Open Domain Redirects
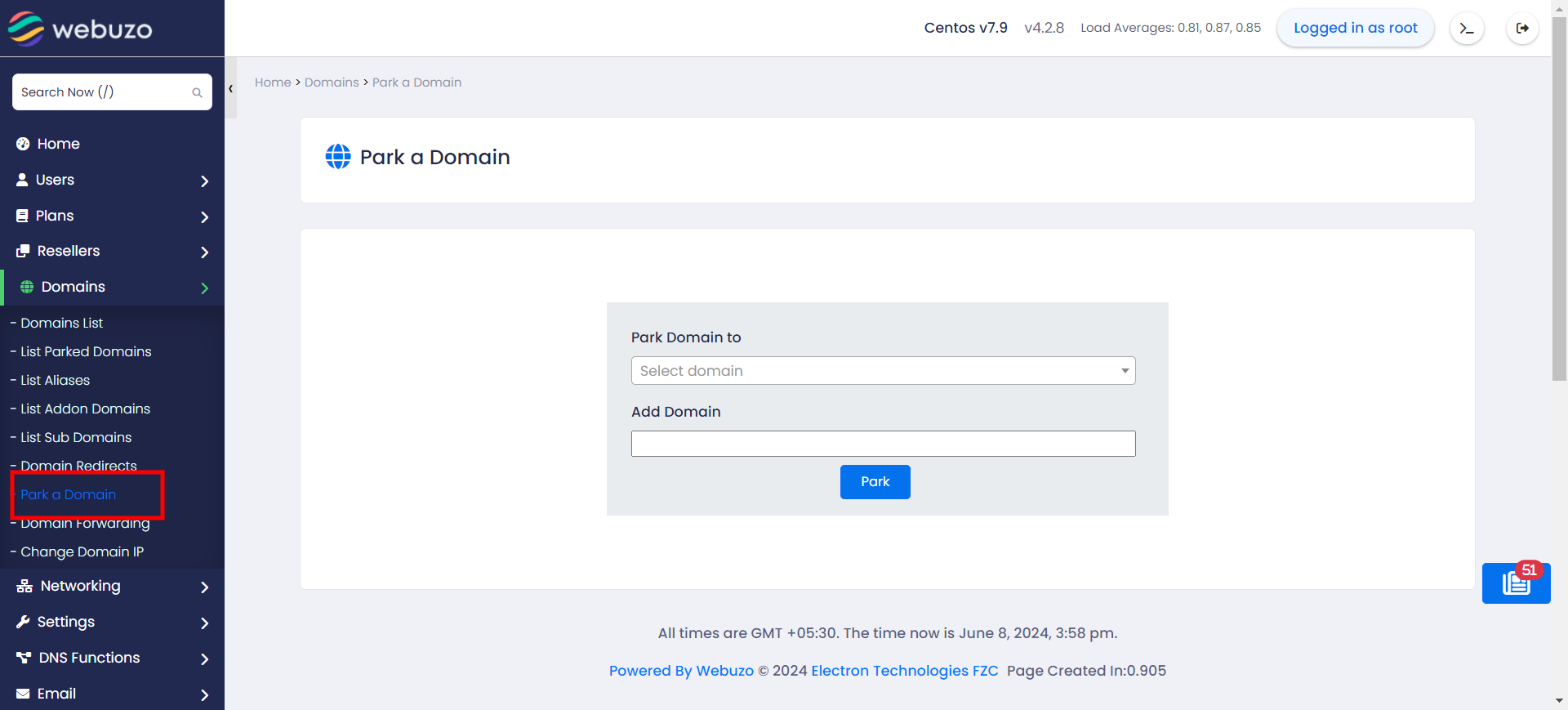Screen dimensions: 1568x710 click(x=78, y=465)
